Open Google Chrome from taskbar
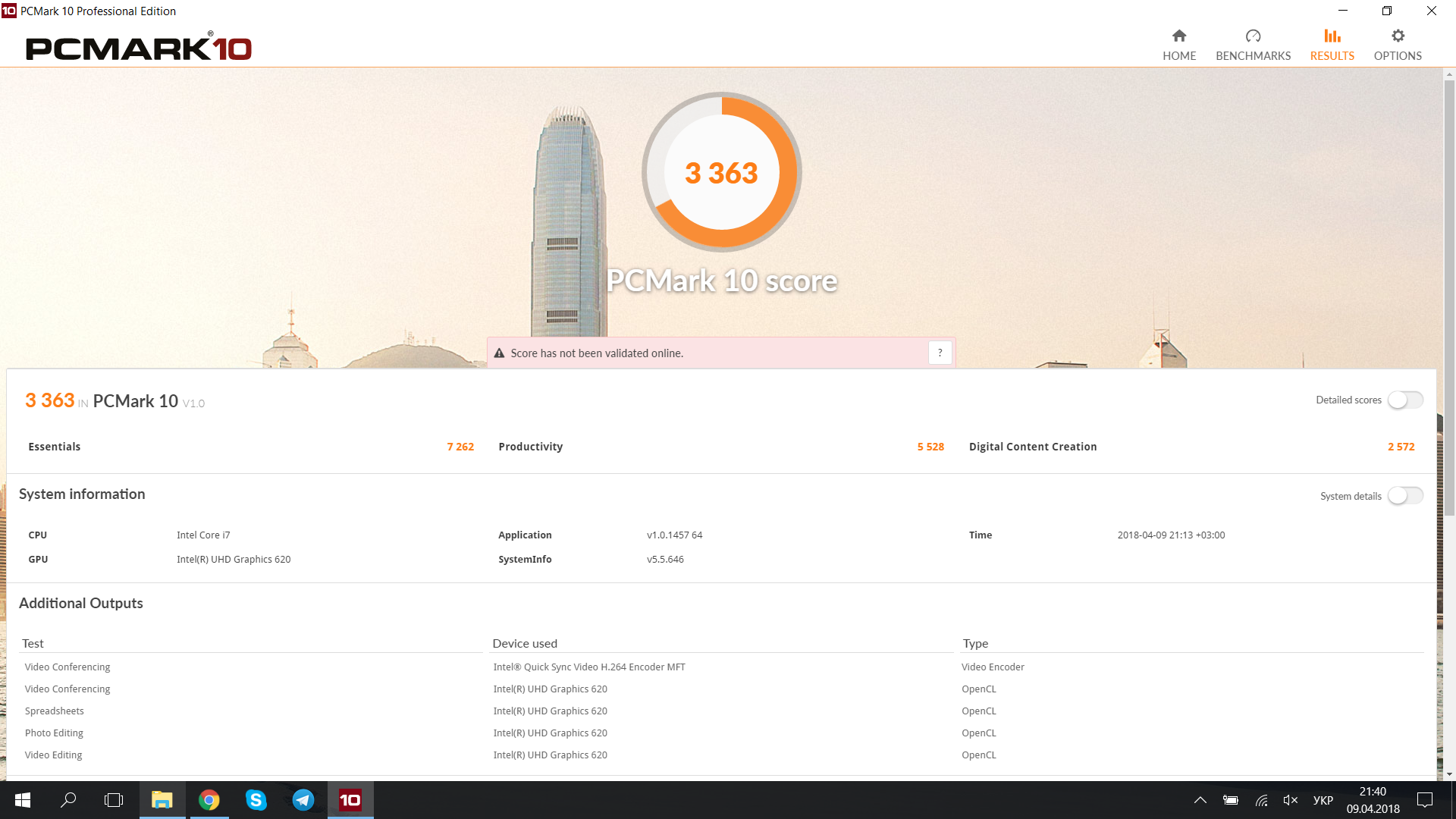The width and height of the screenshot is (1456, 819). click(x=209, y=800)
